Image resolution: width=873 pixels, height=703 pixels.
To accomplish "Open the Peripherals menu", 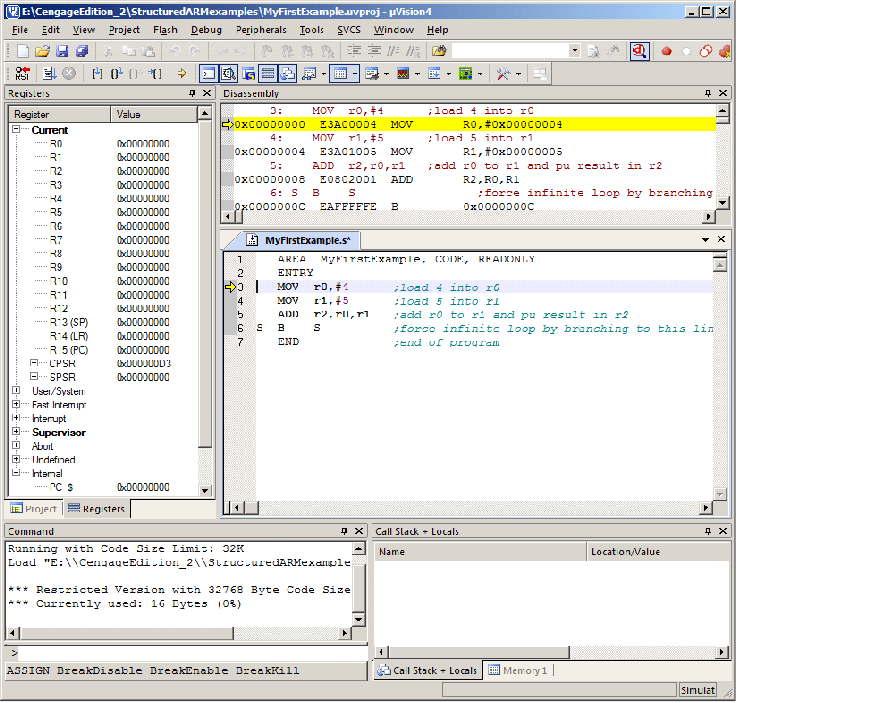I will tap(261, 29).
